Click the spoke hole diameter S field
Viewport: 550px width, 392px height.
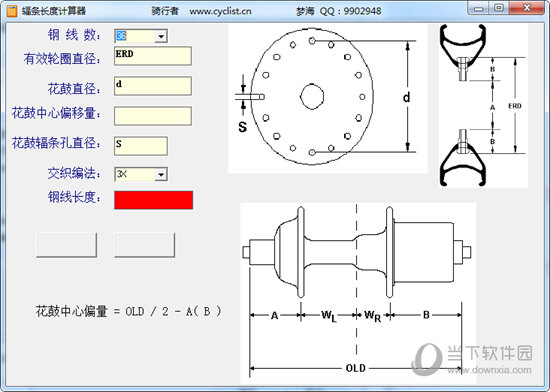click(141, 146)
